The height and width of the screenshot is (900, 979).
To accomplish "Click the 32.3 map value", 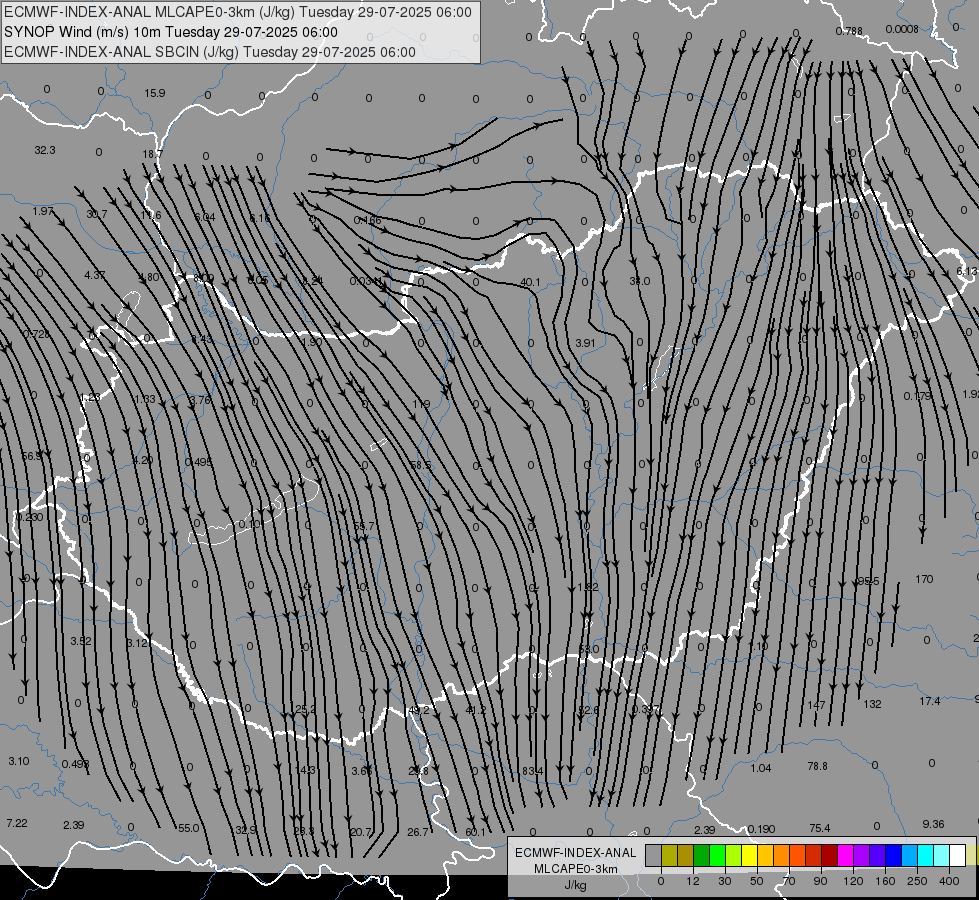I will [45, 150].
